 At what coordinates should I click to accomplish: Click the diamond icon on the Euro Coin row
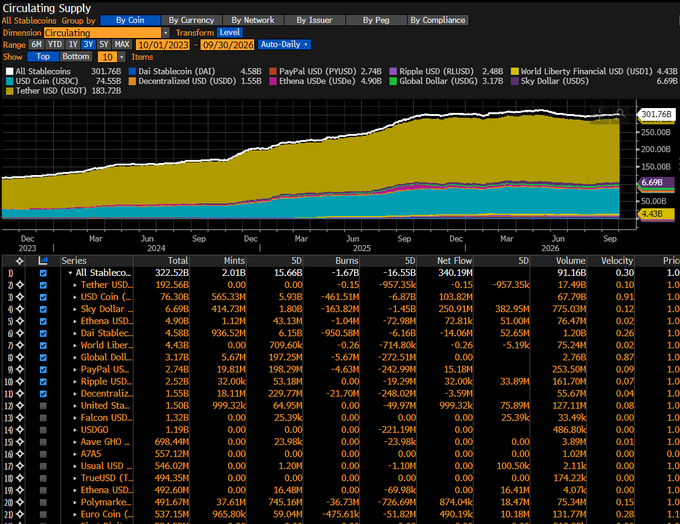click(20, 514)
